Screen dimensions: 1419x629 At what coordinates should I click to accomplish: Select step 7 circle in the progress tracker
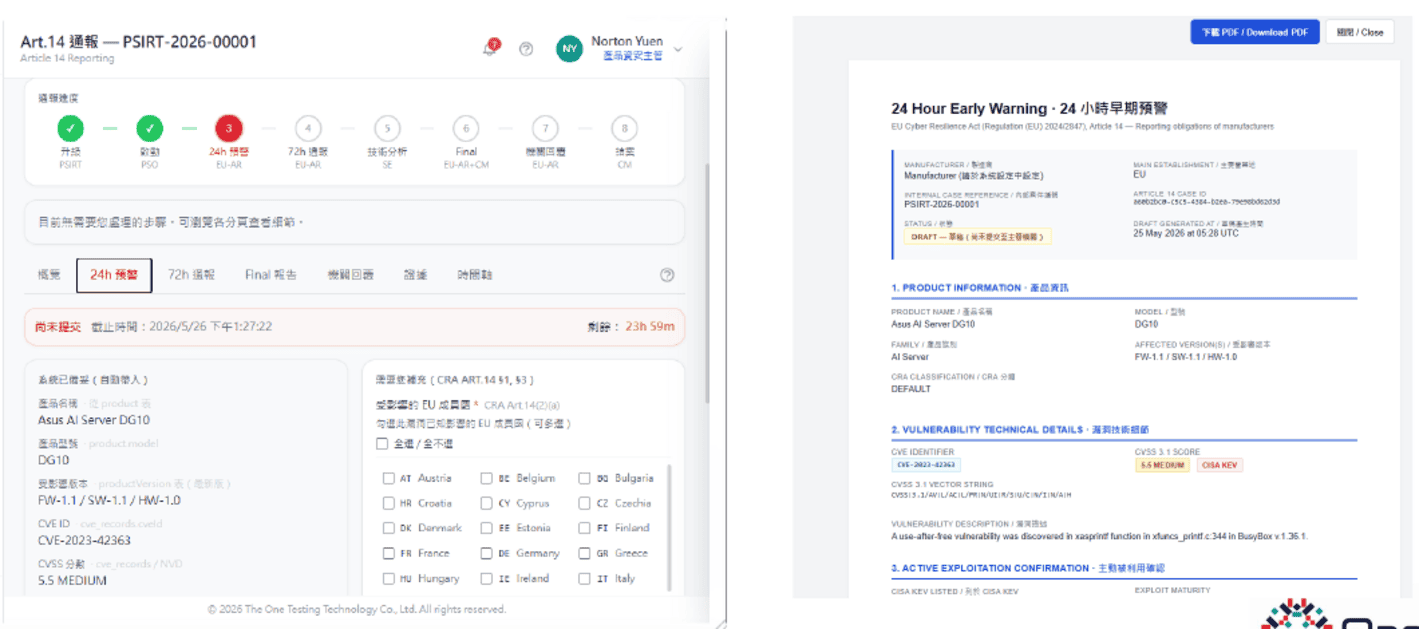point(545,128)
